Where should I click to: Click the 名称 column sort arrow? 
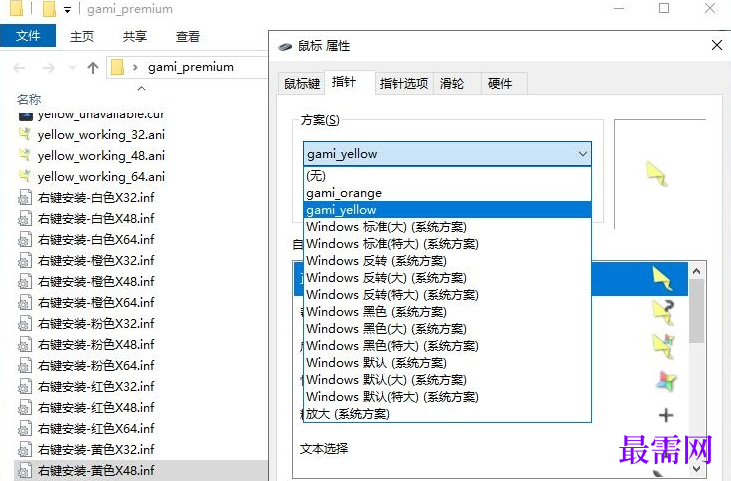click(142, 88)
